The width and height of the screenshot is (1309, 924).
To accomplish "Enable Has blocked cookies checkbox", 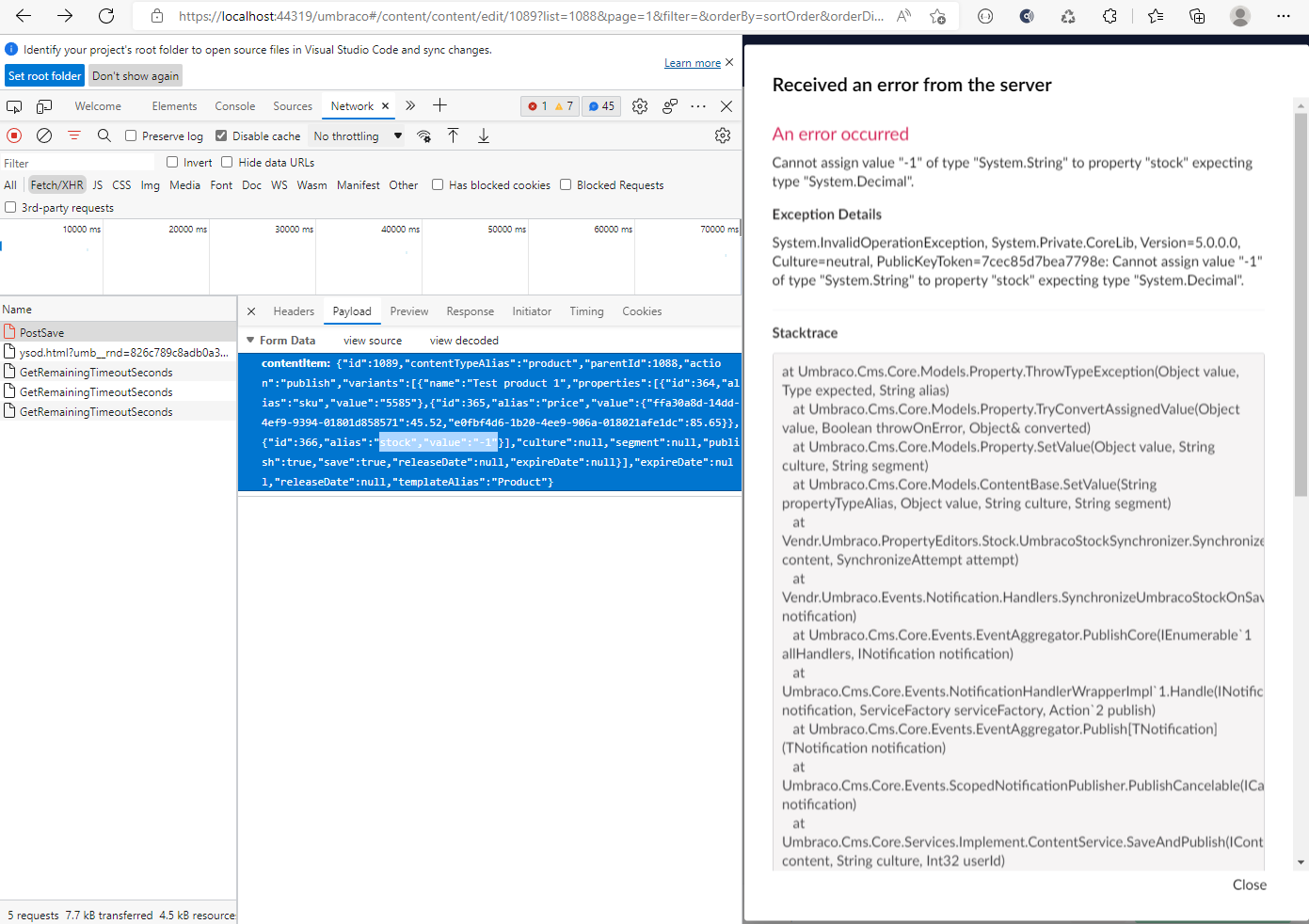I will [438, 184].
